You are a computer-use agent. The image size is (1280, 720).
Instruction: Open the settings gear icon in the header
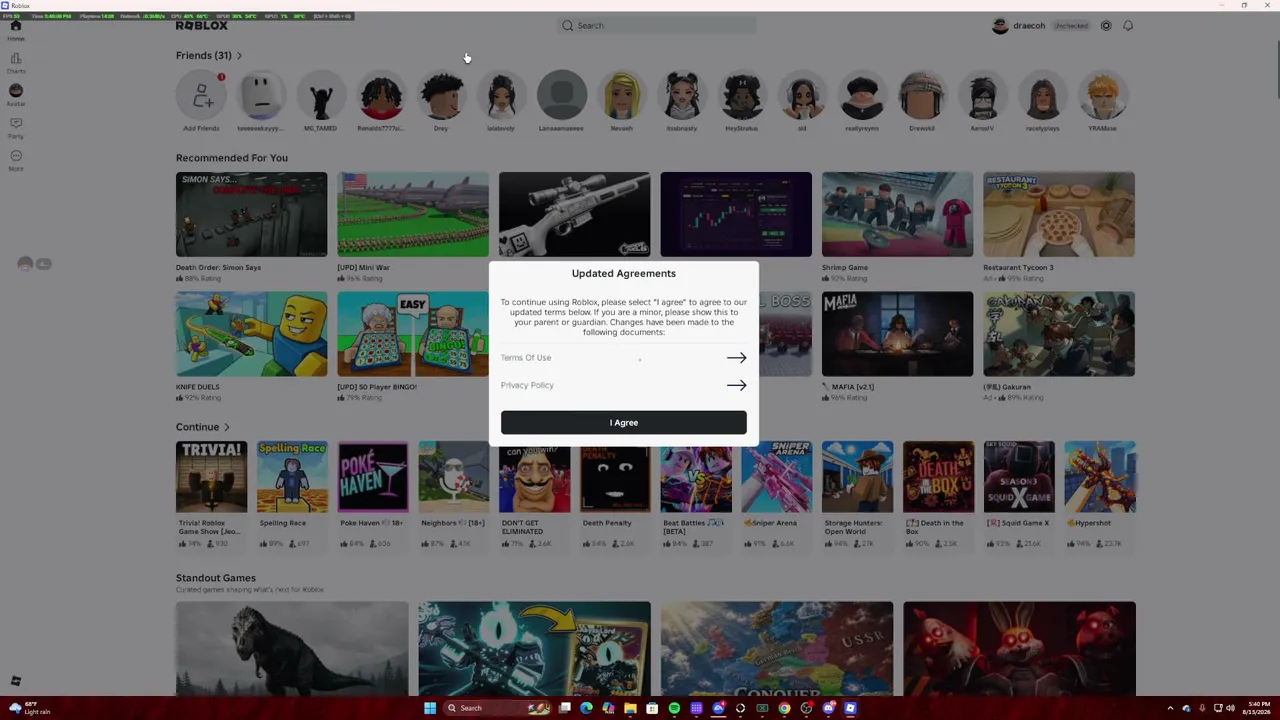coord(1106,26)
